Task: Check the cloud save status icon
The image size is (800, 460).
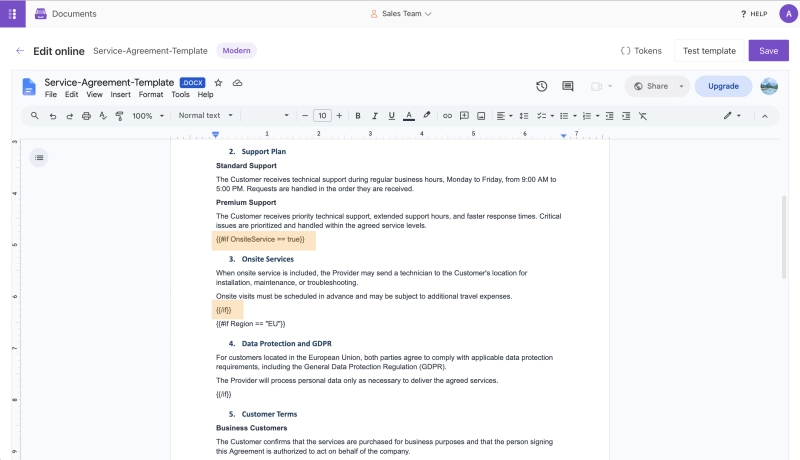Action: coord(237,83)
